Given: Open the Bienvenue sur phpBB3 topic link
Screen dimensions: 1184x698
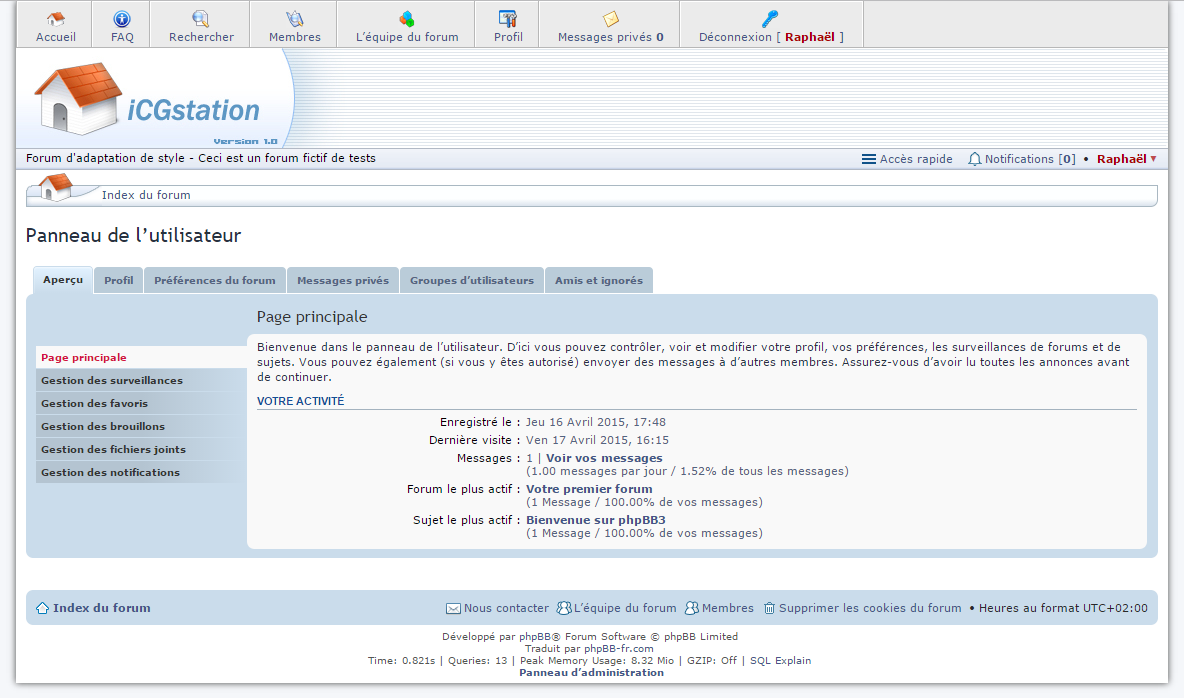Looking at the screenshot, I should click(x=596, y=520).
